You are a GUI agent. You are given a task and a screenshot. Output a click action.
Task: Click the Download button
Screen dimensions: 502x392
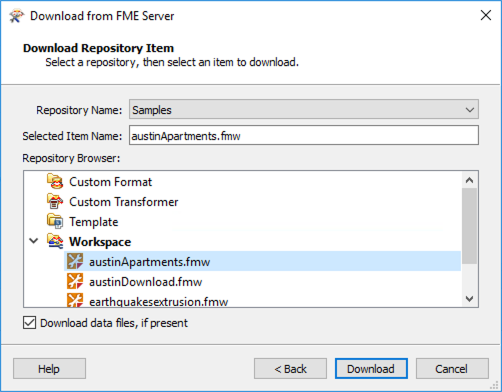point(371,369)
